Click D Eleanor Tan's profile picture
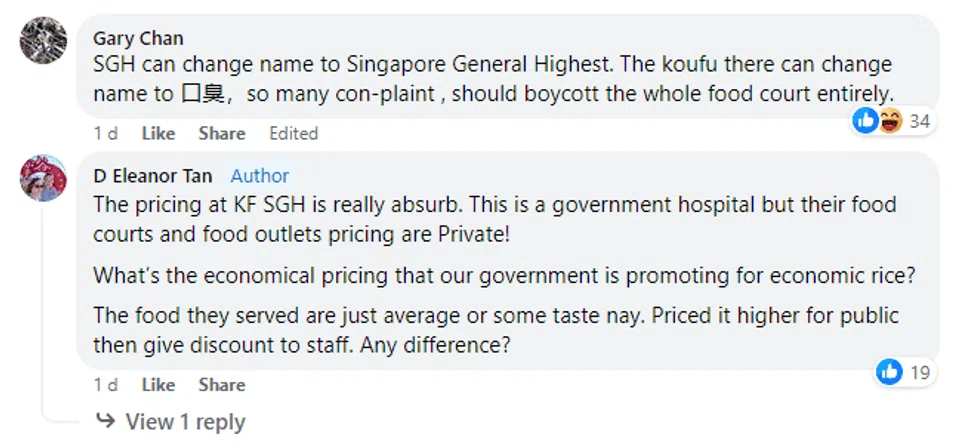 [x=44, y=178]
